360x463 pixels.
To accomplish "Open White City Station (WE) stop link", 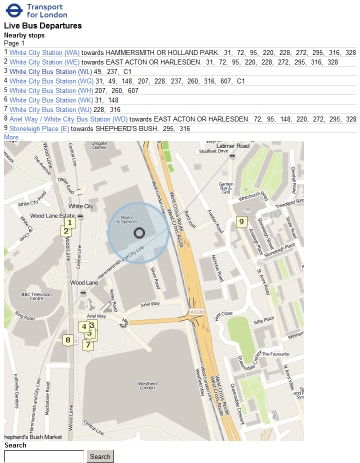I will [45, 62].
